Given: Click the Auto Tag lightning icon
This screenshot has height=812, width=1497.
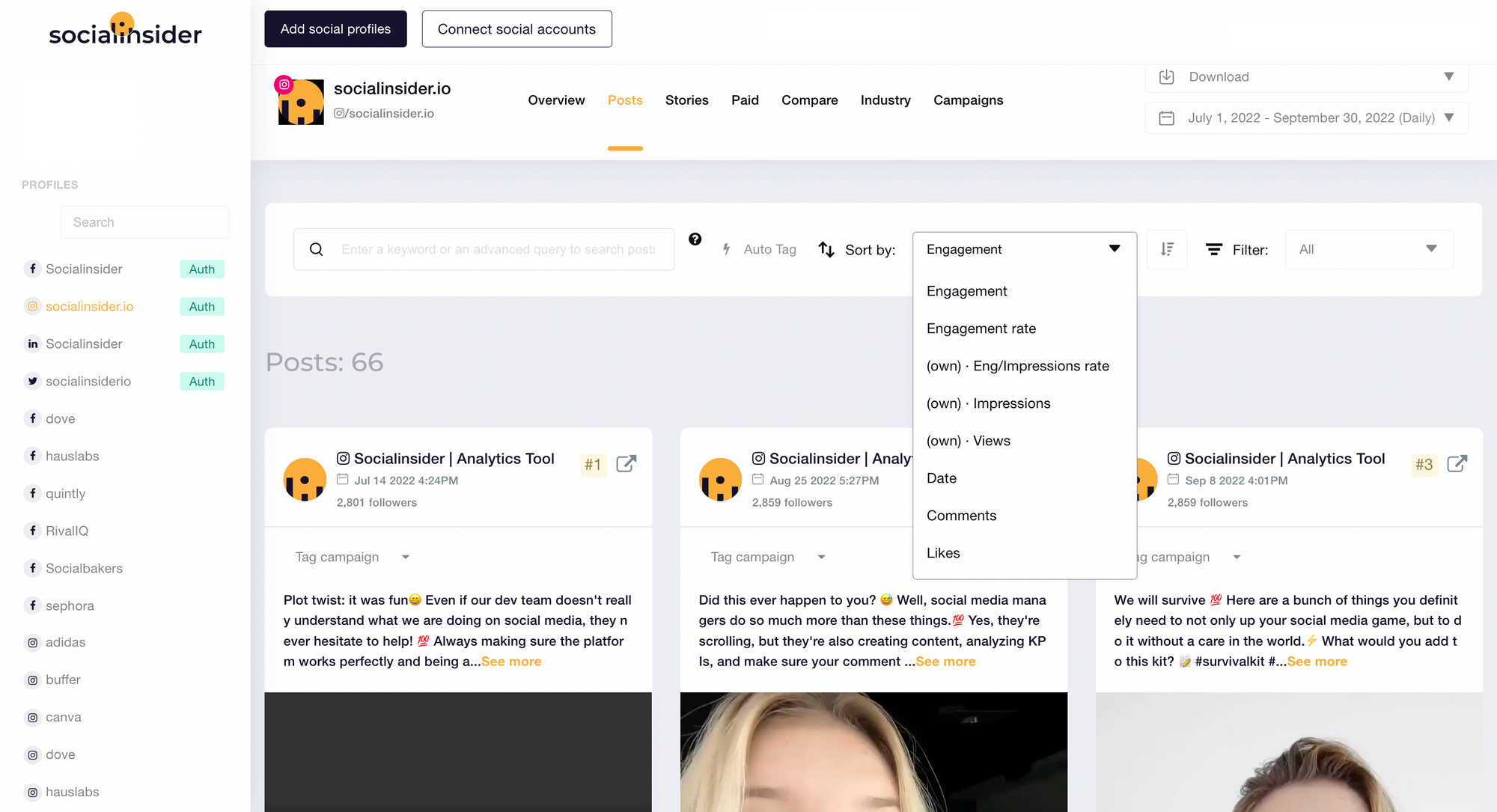Looking at the screenshot, I should 726,249.
